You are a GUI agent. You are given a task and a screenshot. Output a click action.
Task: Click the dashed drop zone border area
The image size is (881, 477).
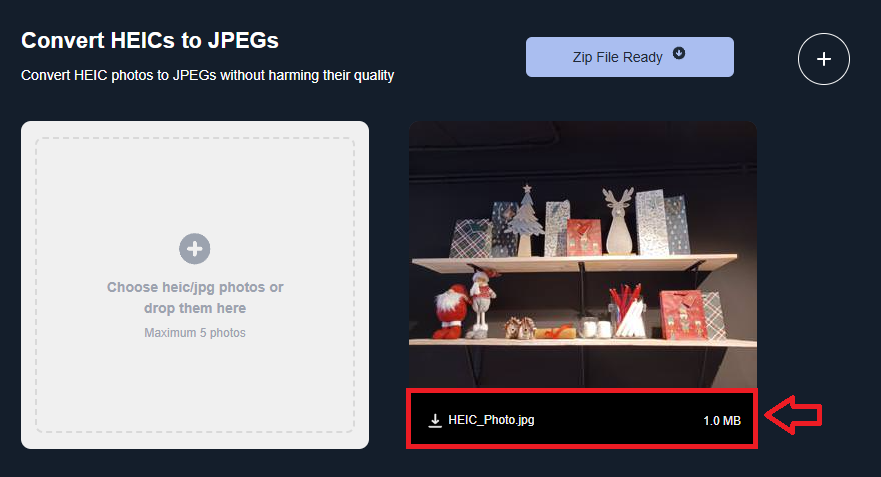pyautogui.click(x=195, y=285)
